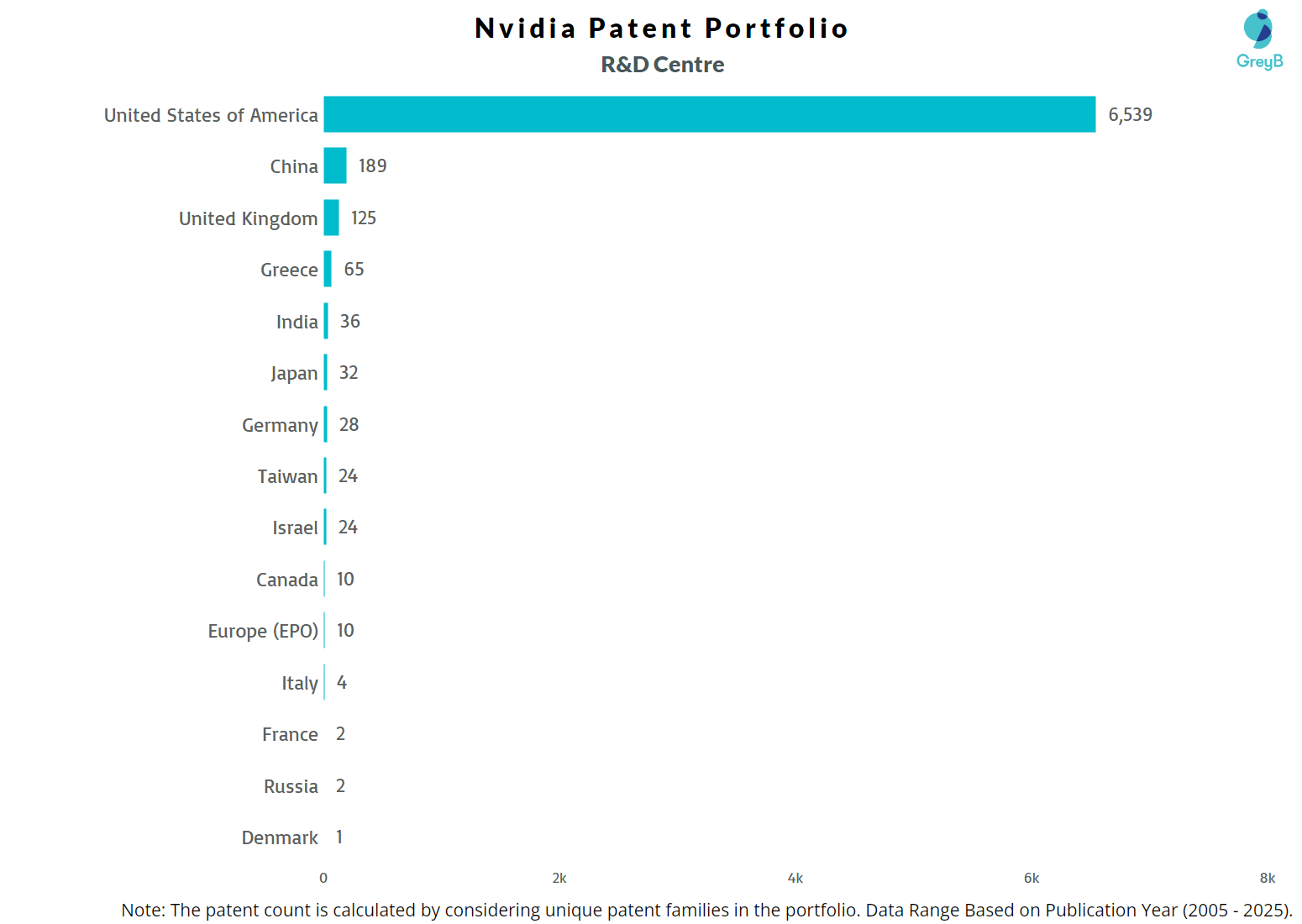
Task: Click the 4k x-axis tick label
Action: [x=795, y=879]
